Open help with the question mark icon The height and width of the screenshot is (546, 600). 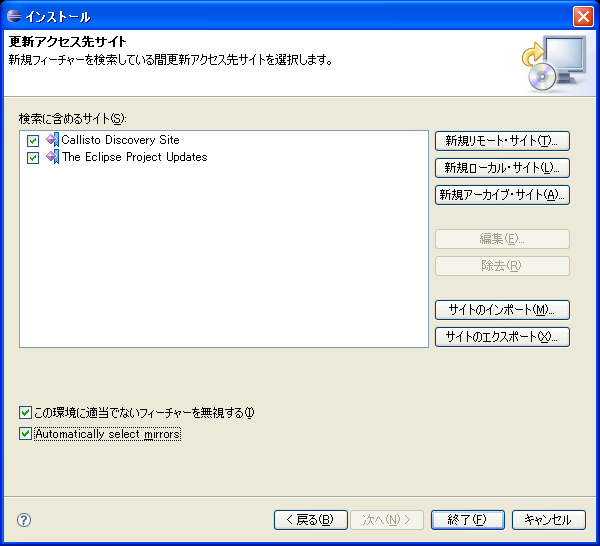point(24,520)
